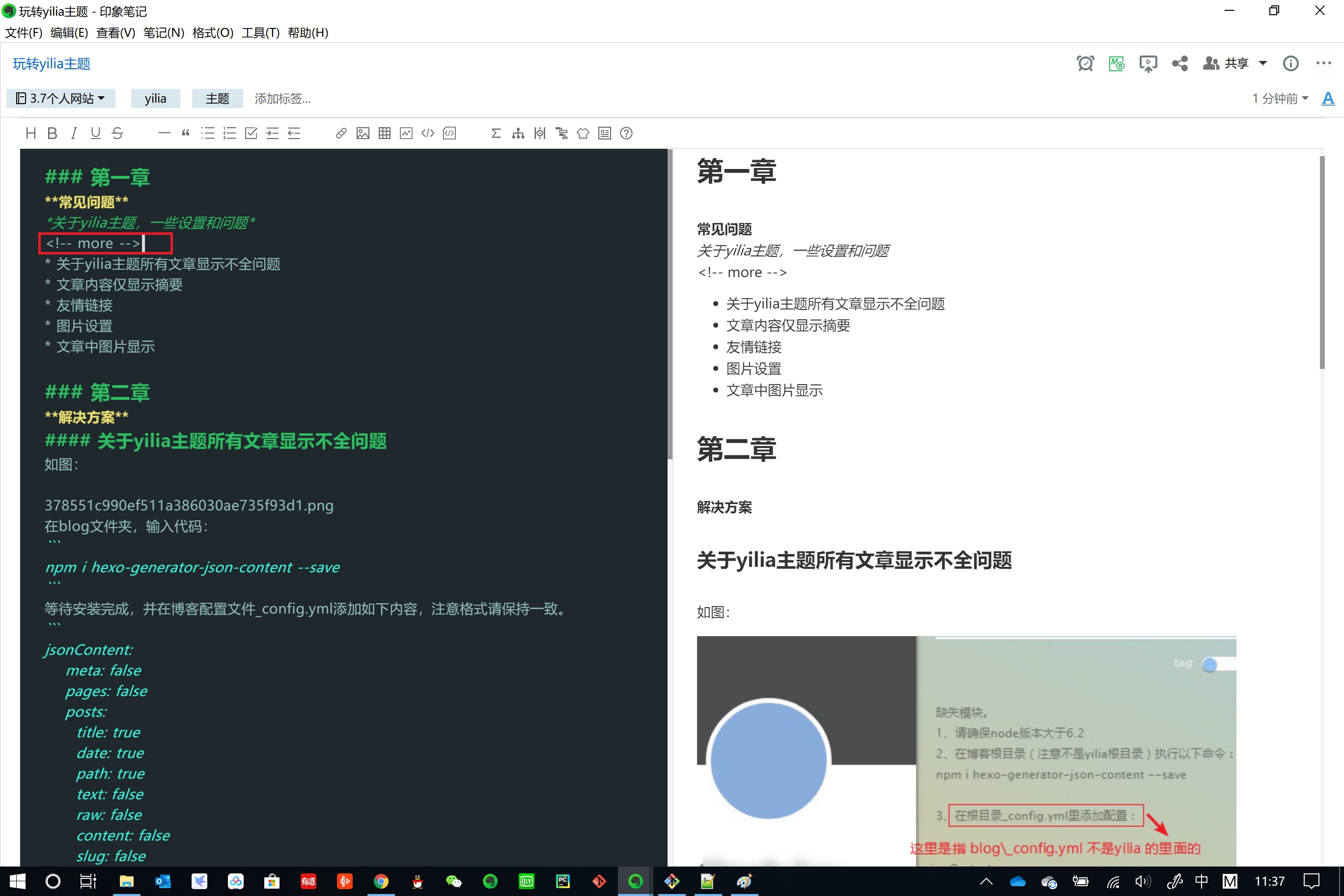The width and height of the screenshot is (1344, 896).
Task: Insert a table using the grid icon
Action: 384,133
